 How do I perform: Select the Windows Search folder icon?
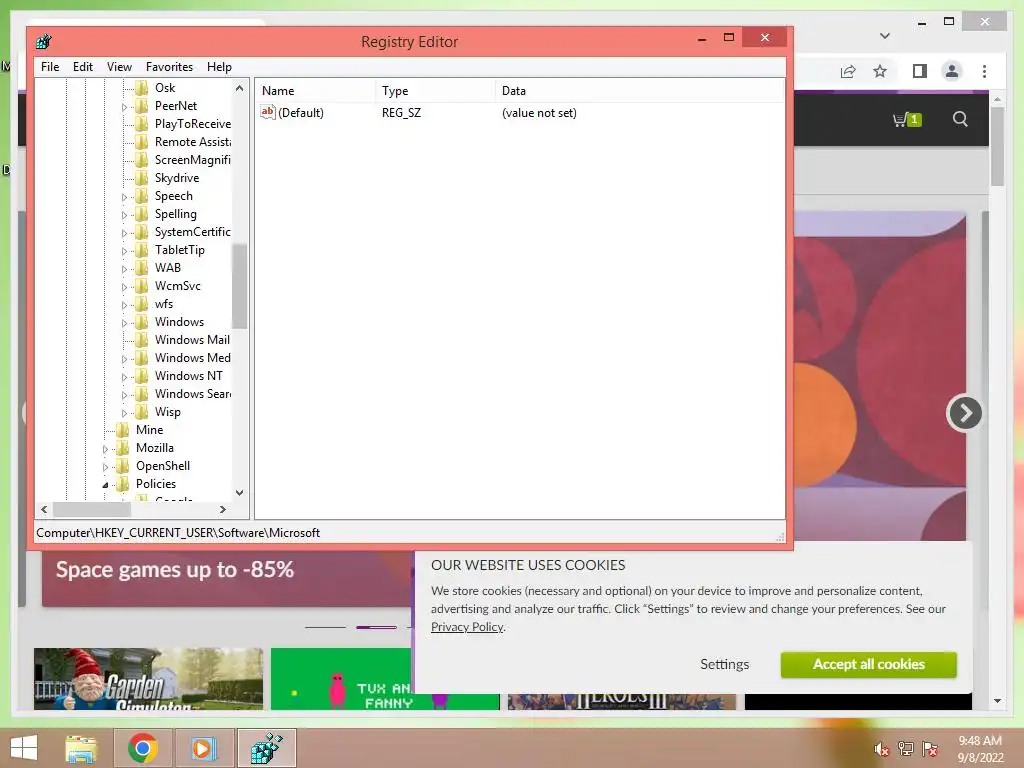[x=142, y=394]
